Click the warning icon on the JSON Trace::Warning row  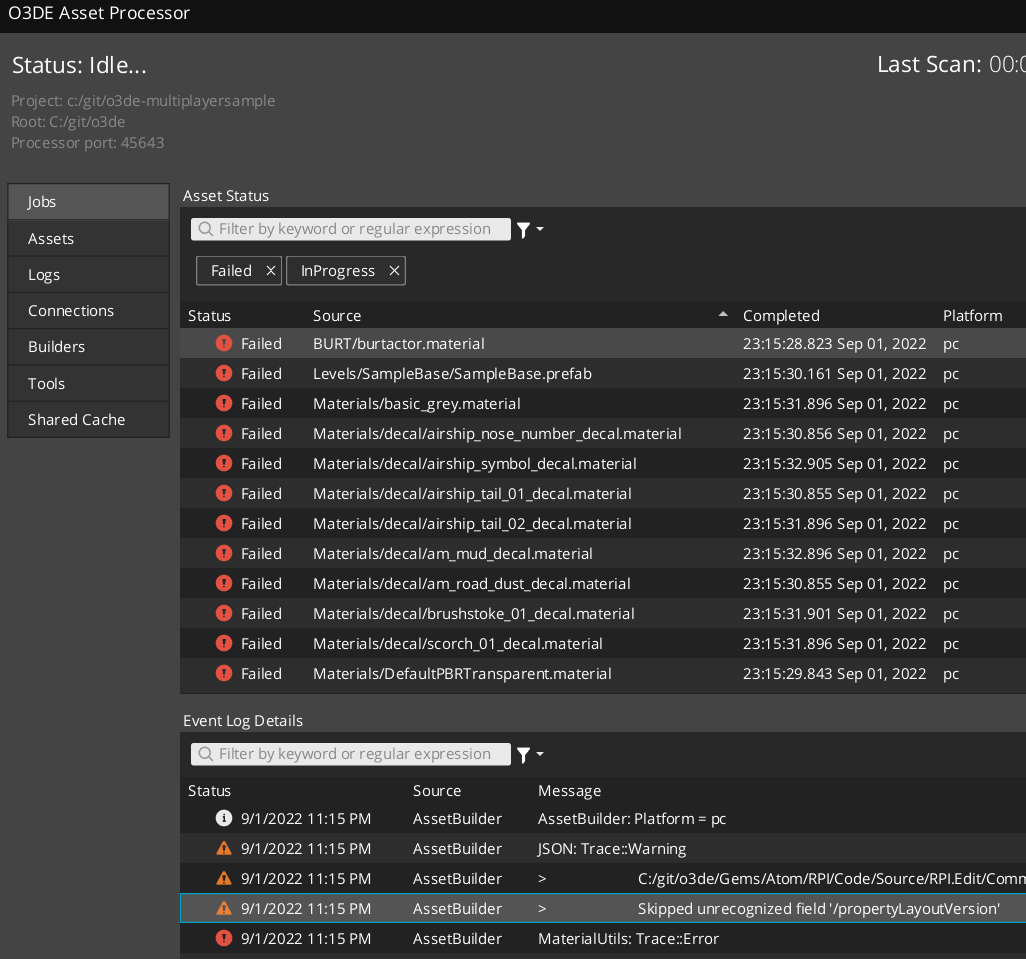click(224, 848)
